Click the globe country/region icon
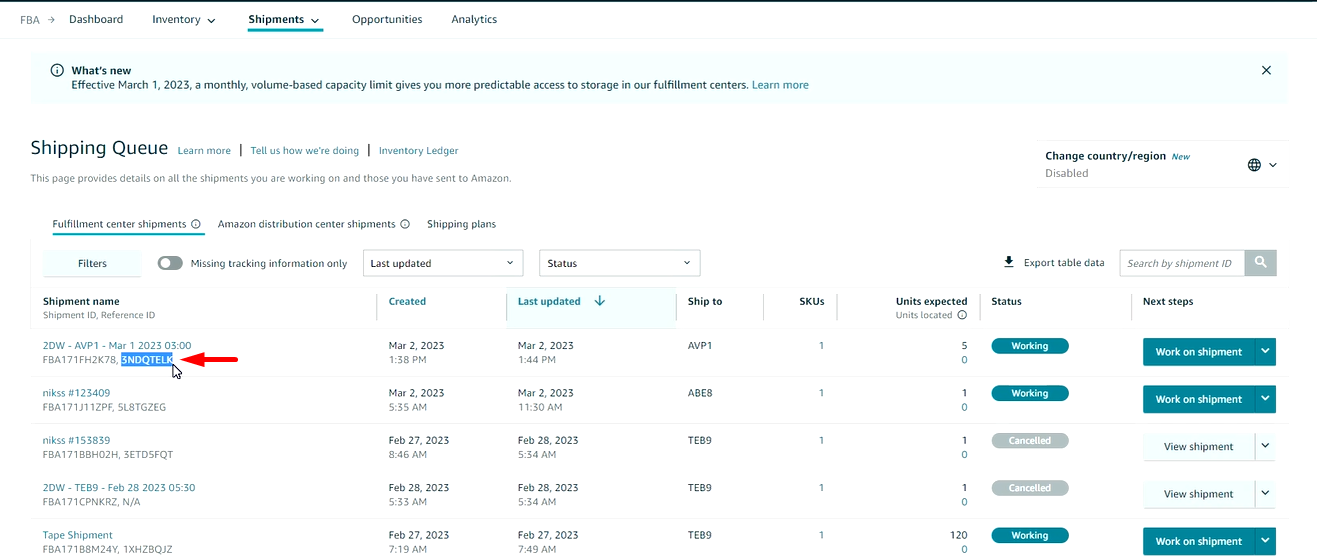This screenshot has height=560, width=1317. [1254, 165]
